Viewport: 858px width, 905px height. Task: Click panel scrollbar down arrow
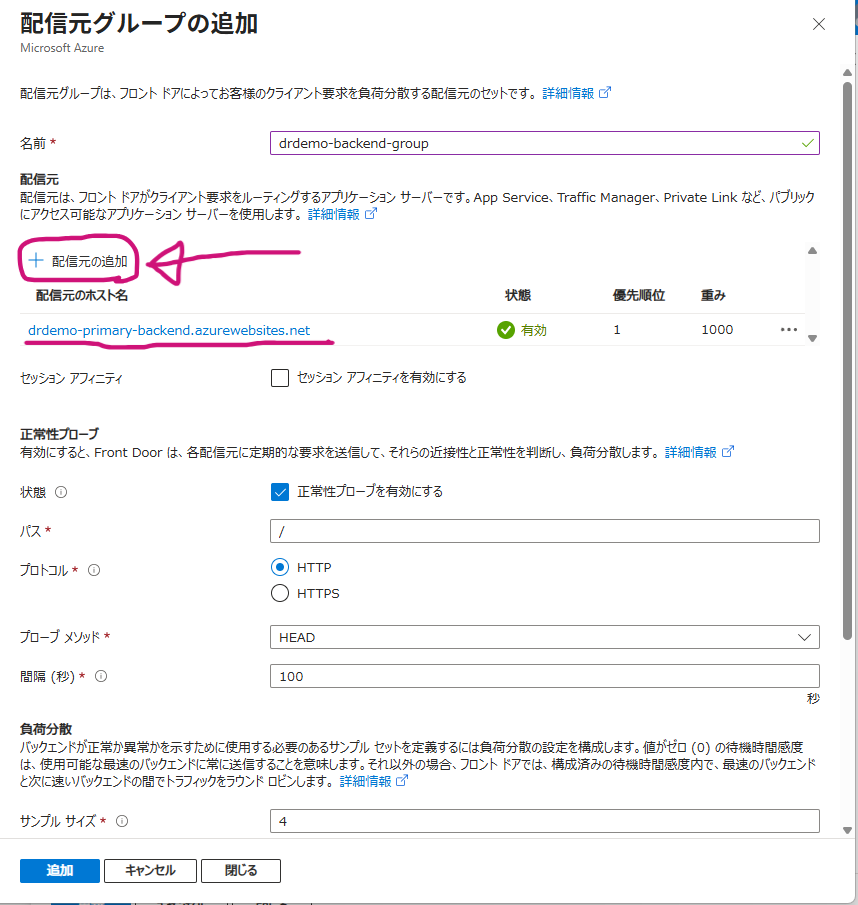(x=847, y=831)
